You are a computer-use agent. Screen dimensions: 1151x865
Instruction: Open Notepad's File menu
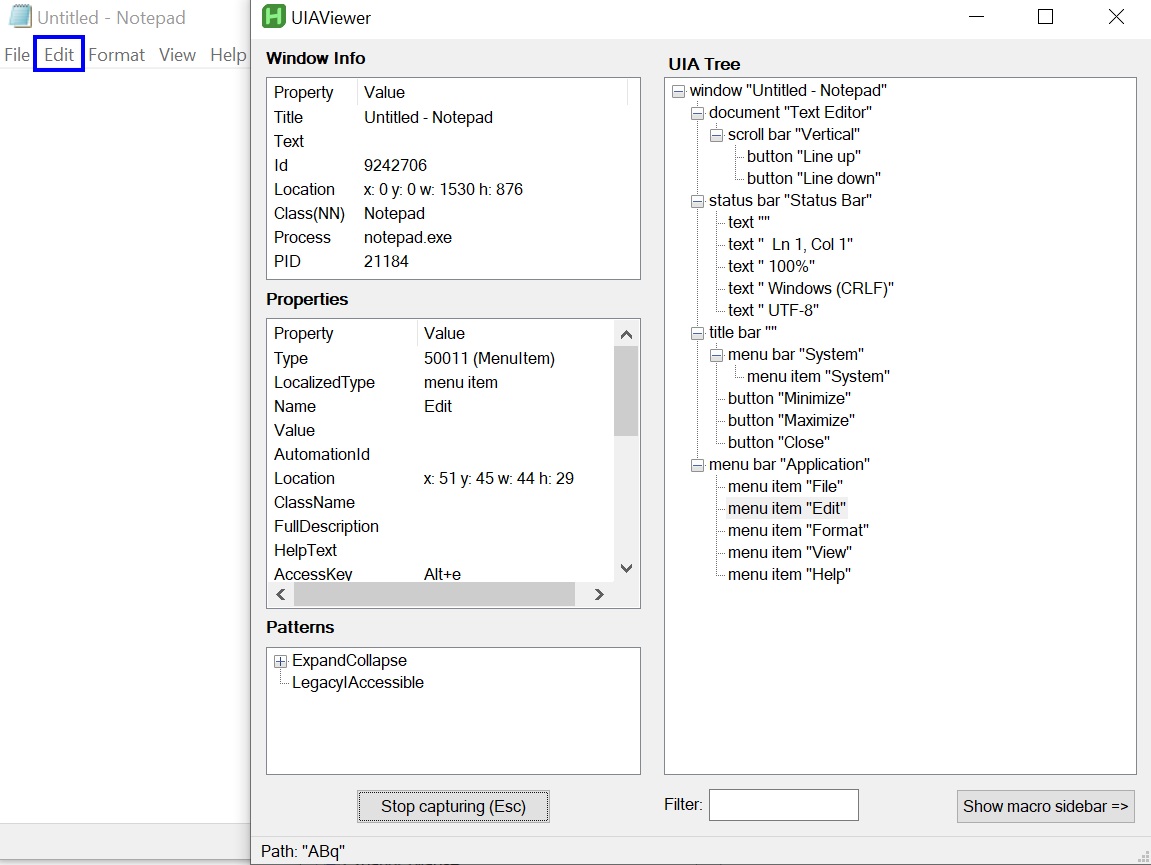coord(16,54)
